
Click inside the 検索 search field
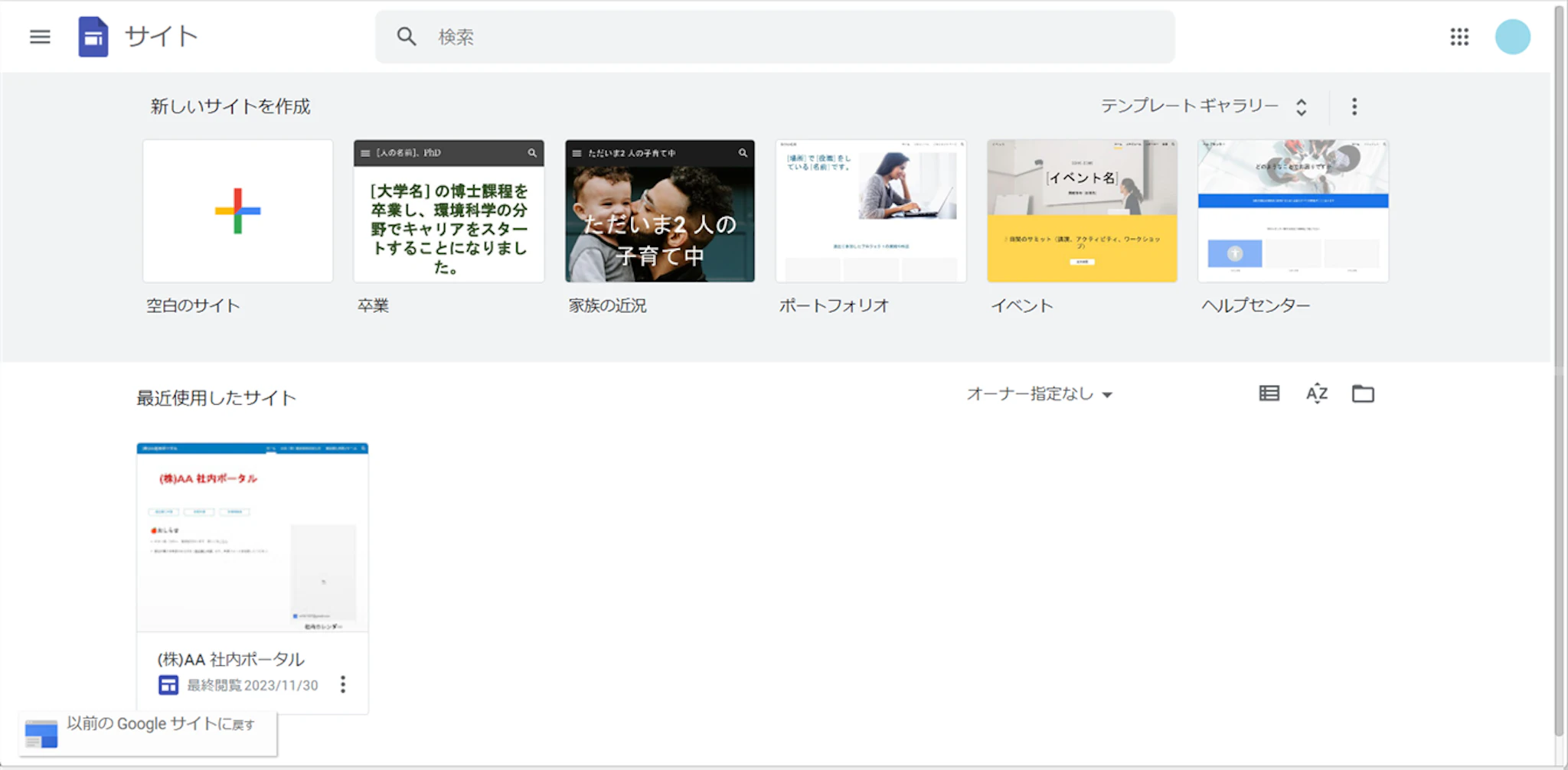773,37
